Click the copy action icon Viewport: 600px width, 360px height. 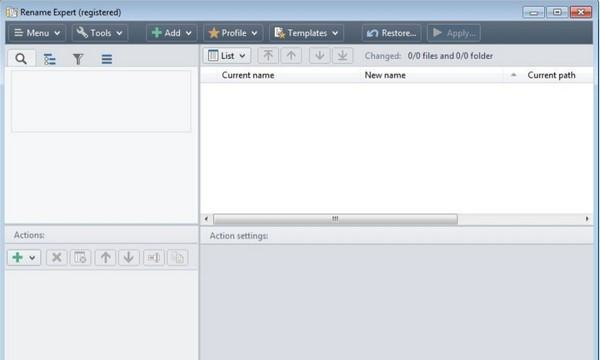click(178, 257)
